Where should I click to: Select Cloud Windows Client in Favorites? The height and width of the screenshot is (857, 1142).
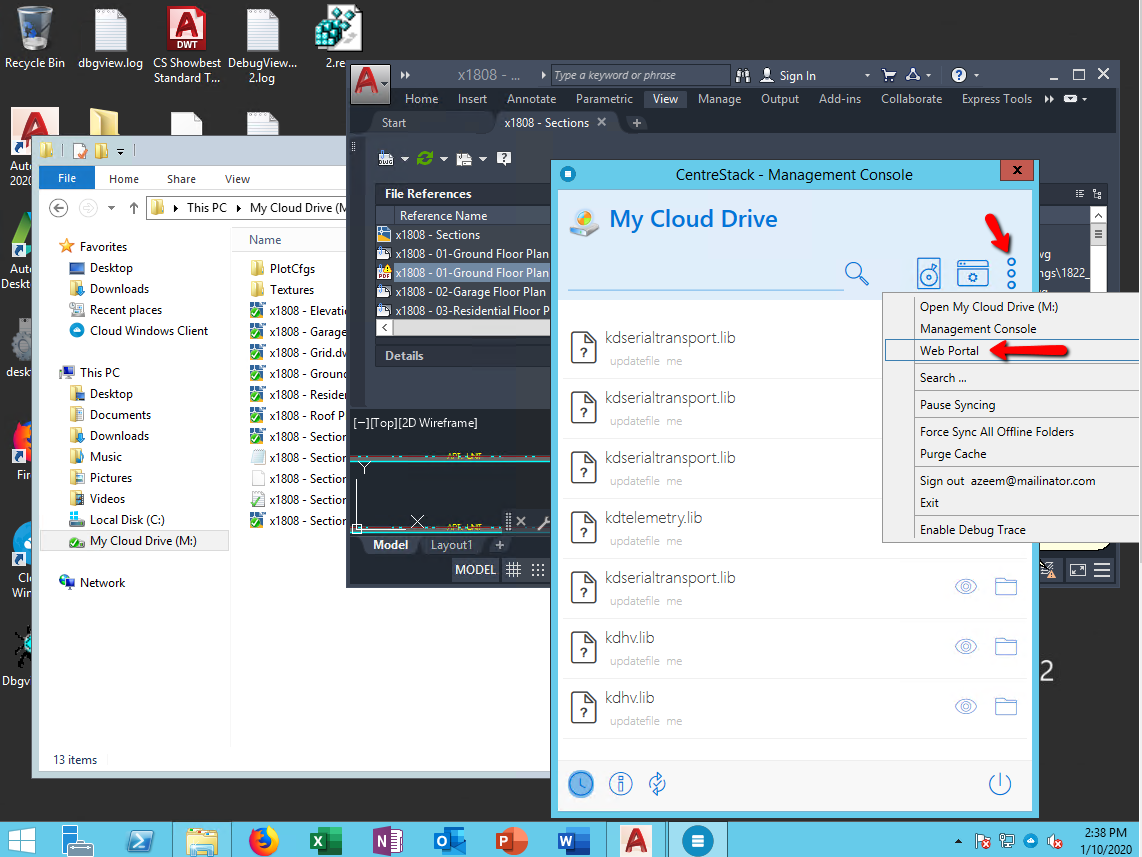pyautogui.click(x=149, y=331)
